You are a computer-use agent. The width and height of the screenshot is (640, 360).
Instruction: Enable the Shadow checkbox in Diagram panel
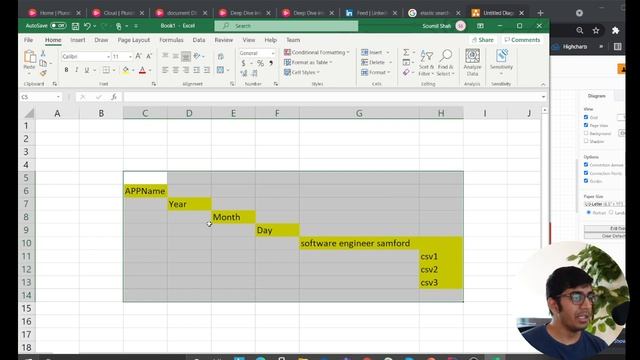[586, 141]
